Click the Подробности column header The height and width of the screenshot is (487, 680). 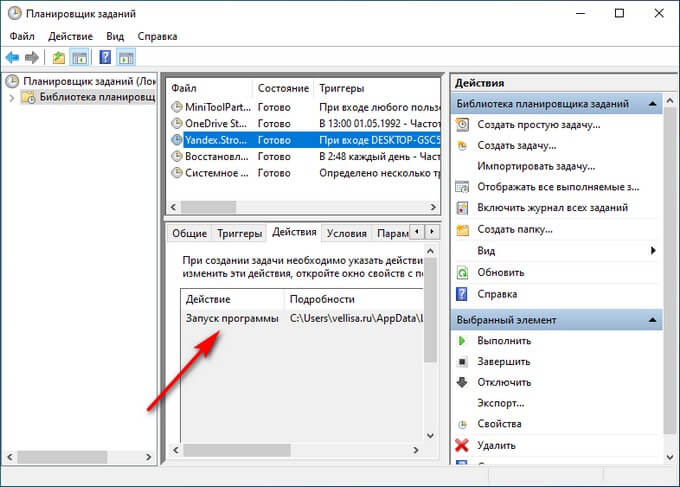coord(322,299)
